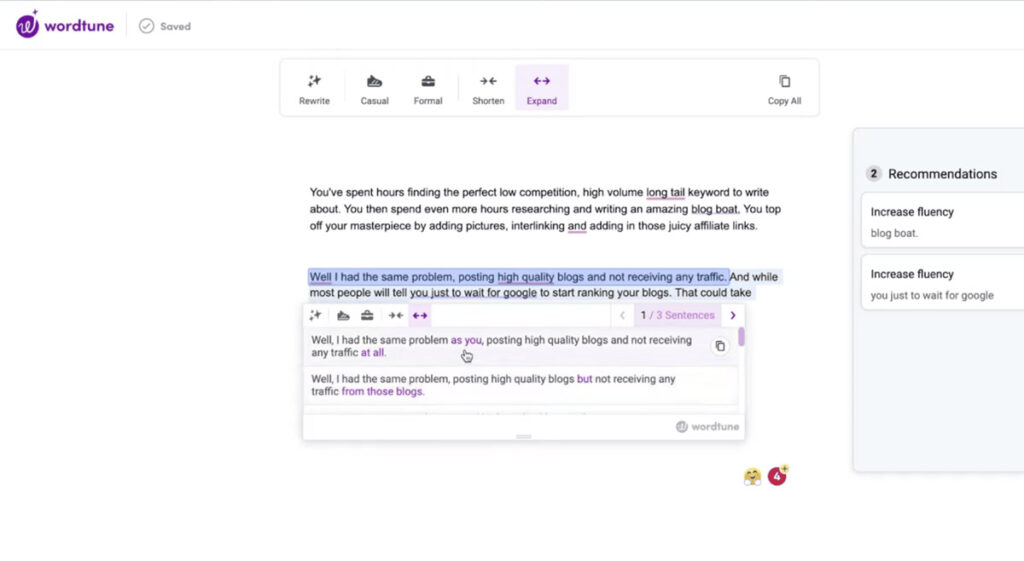Choose the Expand tool in top toolbar
1024x561 pixels.
(x=541, y=88)
